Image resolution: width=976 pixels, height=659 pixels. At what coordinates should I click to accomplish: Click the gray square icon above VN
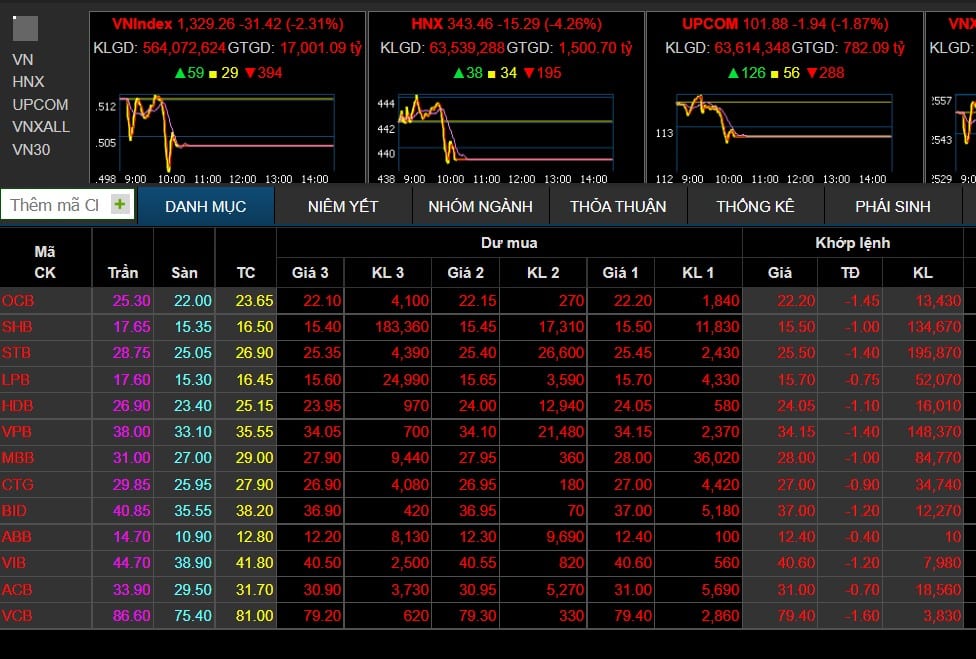(26, 28)
